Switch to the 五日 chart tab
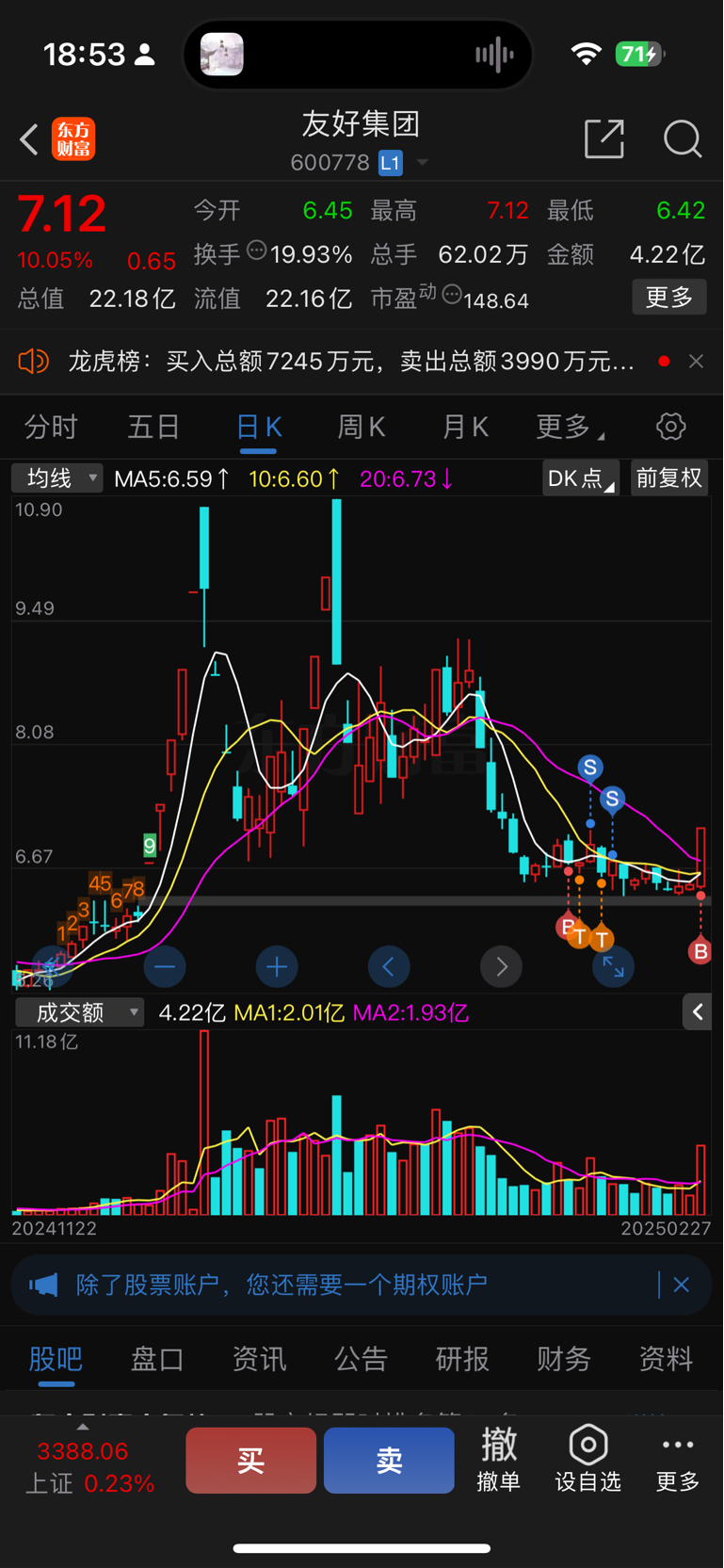 [x=153, y=428]
